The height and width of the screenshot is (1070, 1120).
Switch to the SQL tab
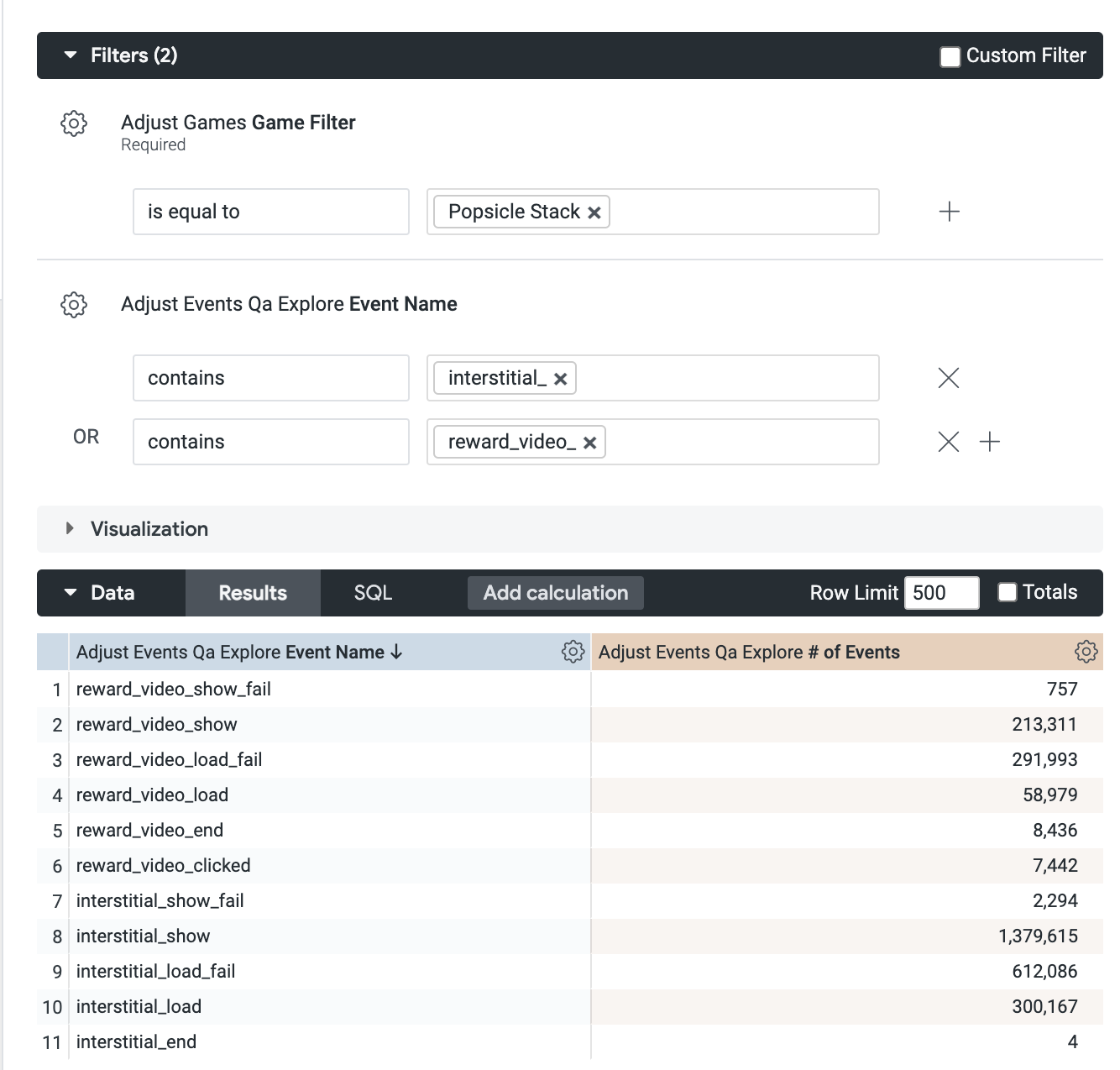(373, 593)
